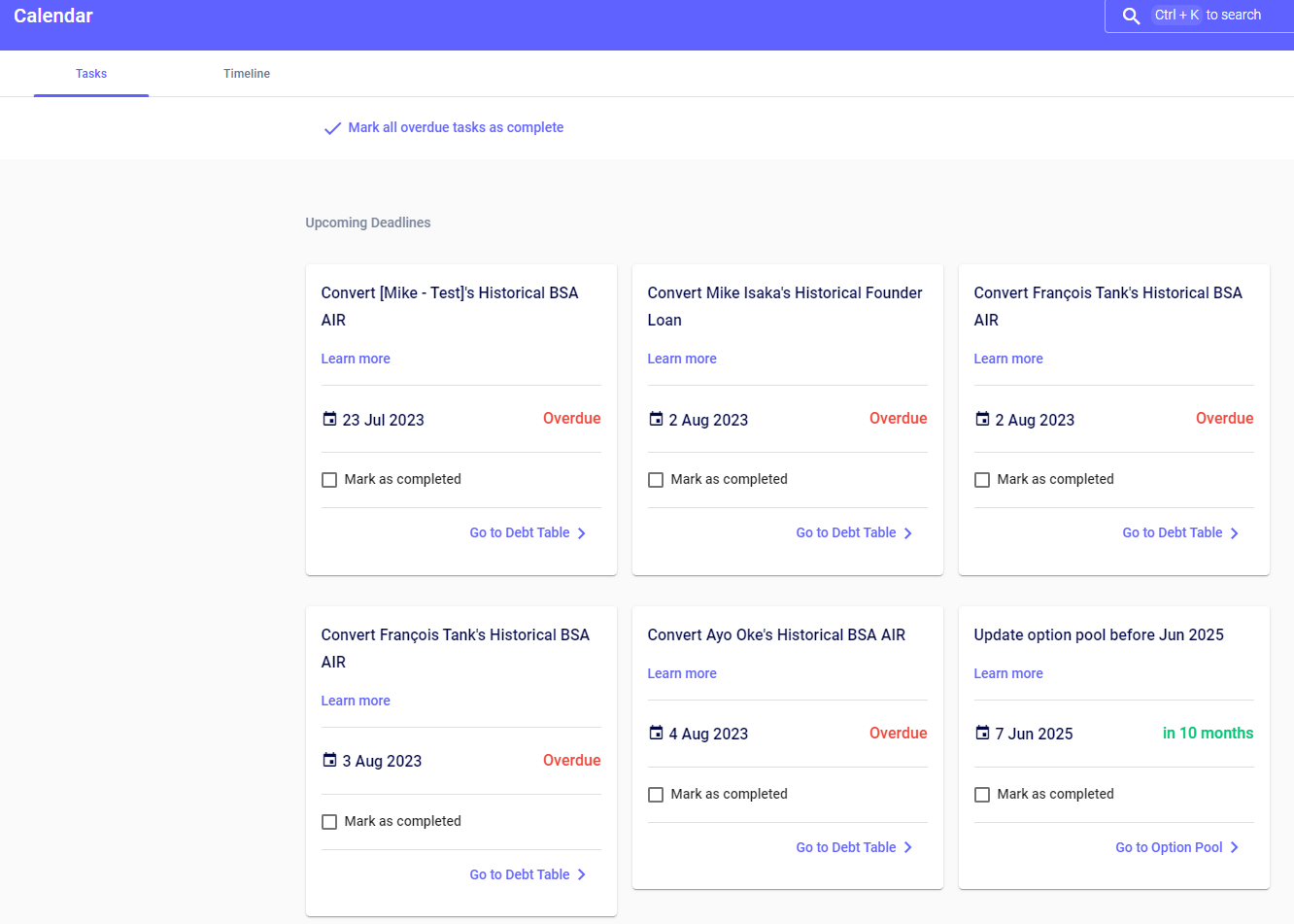Check Mark as completed for [Mike - Test] task
The width and height of the screenshot is (1294, 924).
point(329,480)
